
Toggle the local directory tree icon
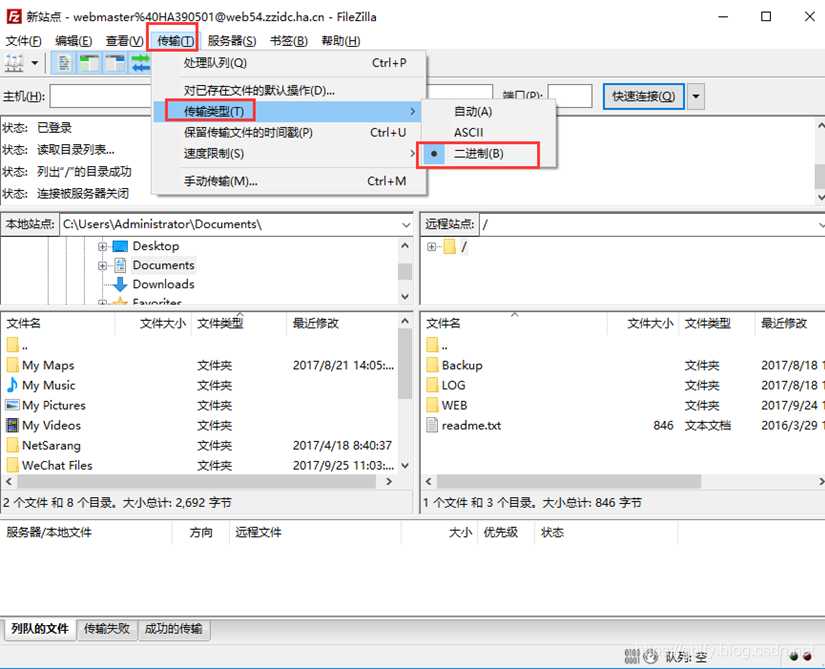pyautogui.click(x=88, y=62)
